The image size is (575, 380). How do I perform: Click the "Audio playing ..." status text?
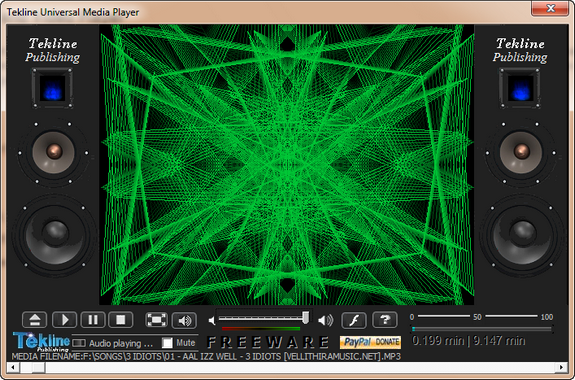click(121, 343)
